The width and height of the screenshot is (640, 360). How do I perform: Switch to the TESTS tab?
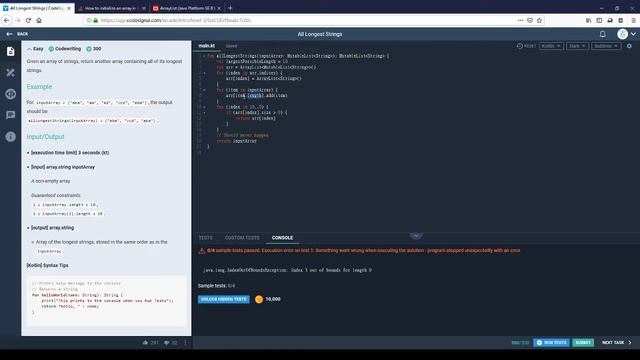pyautogui.click(x=205, y=238)
